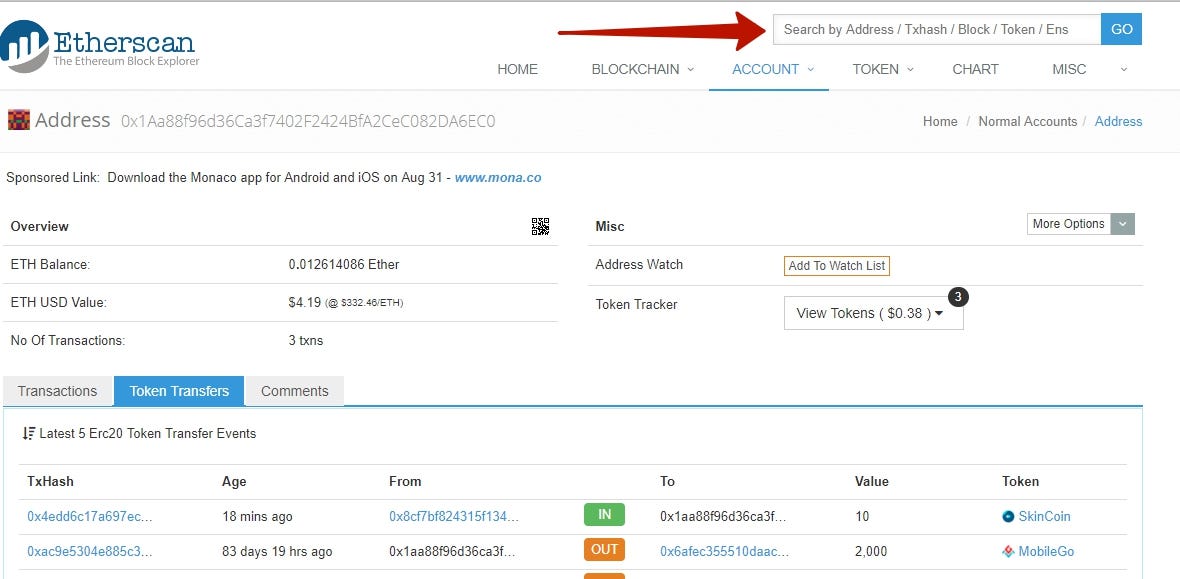Image resolution: width=1180 pixels, height=579 pixels.
Task: Open transaction hash 0x4edd6c17a697ec...
Action: pos(90,517)
